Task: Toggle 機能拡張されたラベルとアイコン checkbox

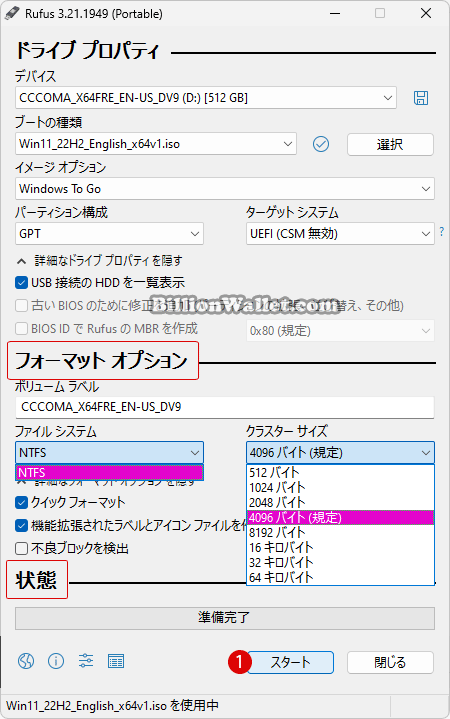Action: coord(21,525)
